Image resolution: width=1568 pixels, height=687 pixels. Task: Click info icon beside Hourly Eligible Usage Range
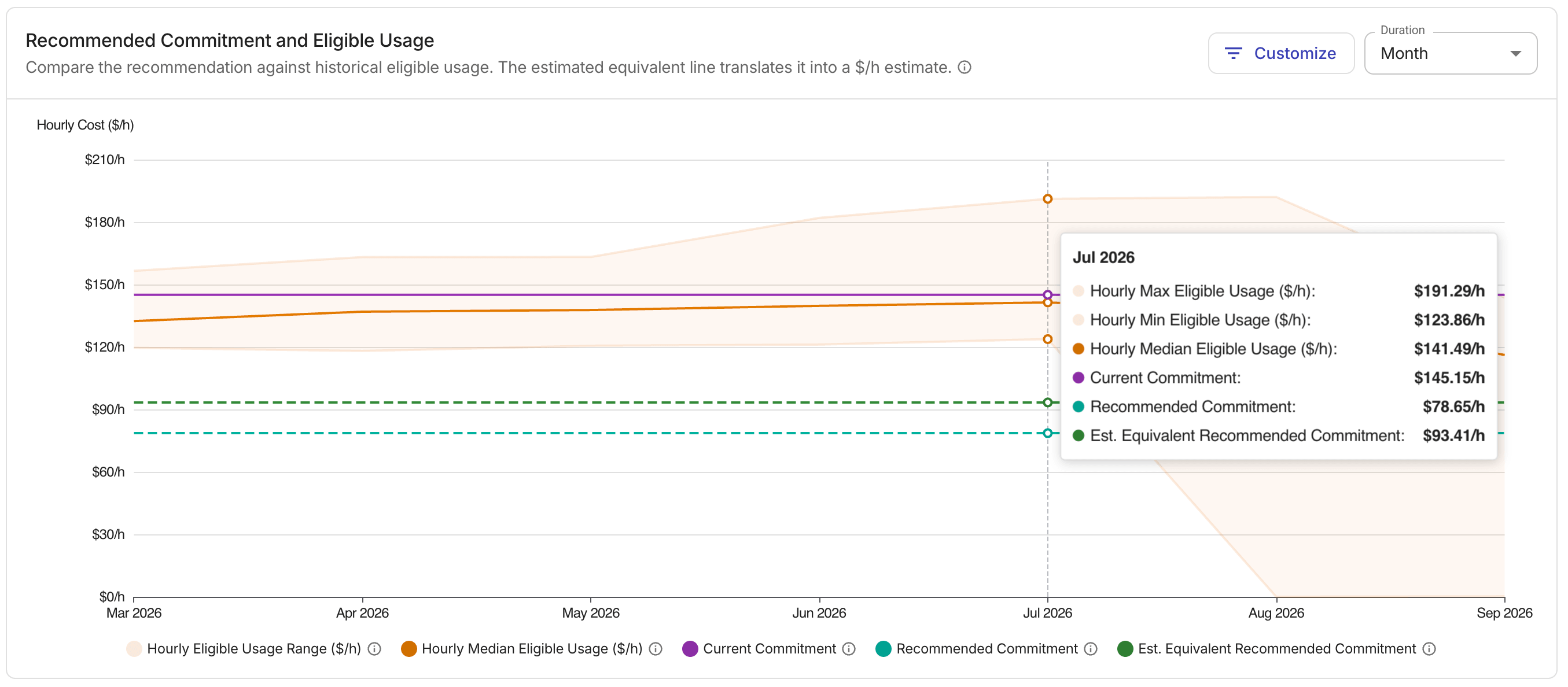[375, 649]
